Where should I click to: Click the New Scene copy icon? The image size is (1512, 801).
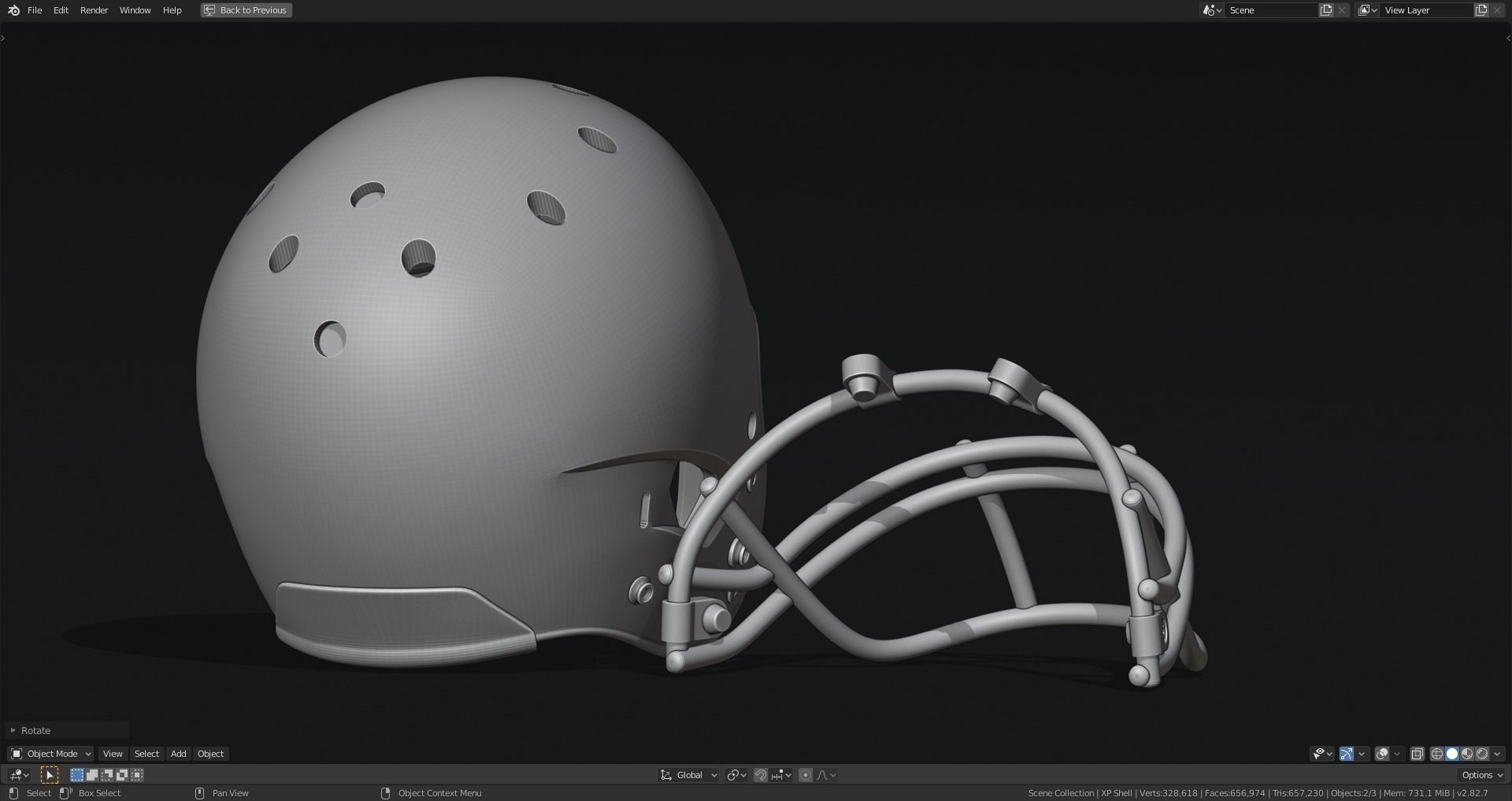[1326, 10]
